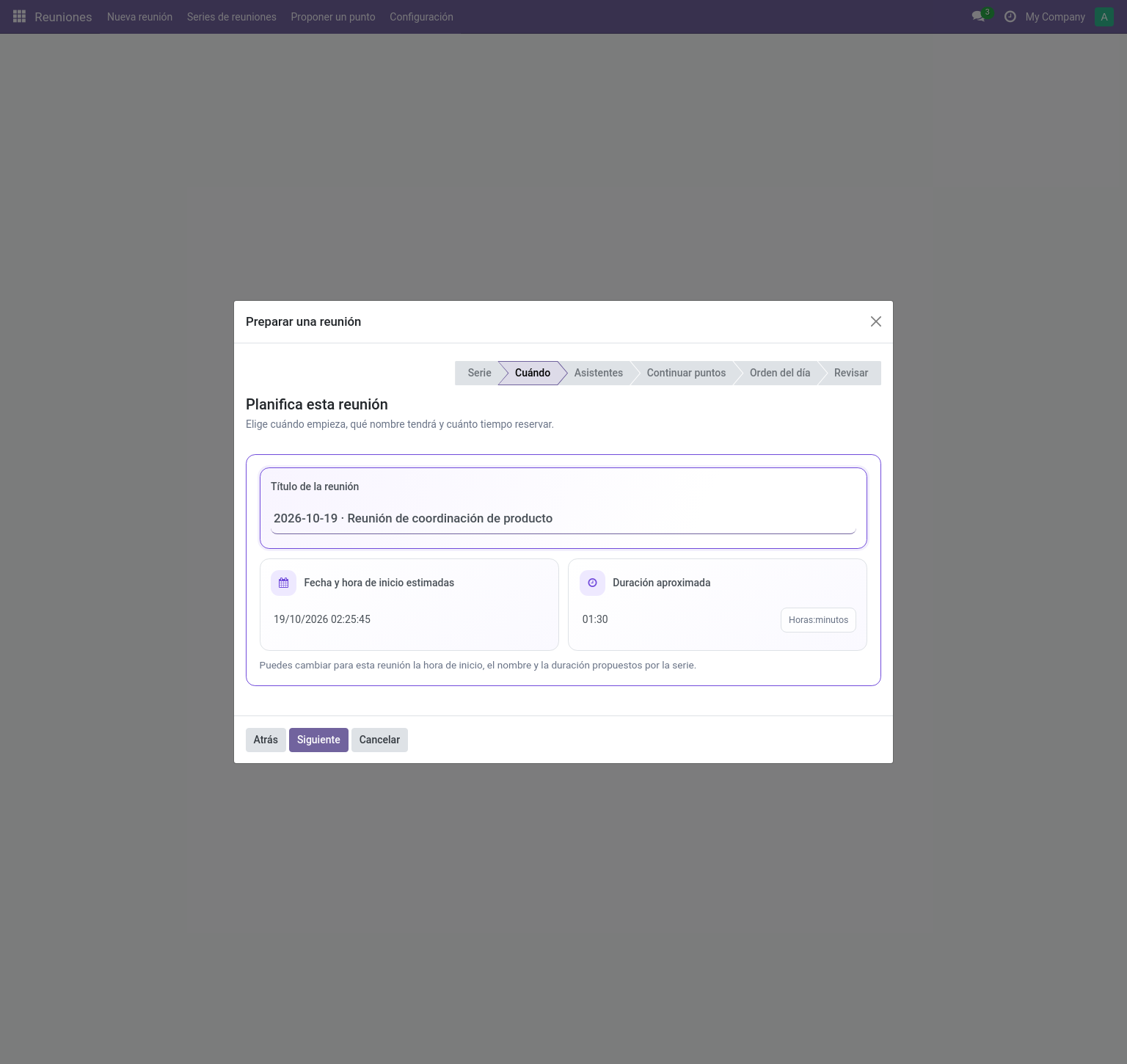The height and width of the screenshot is (1064, 1127).
Task: Jump to the Revisar step
Action: (x=851, y=373)
